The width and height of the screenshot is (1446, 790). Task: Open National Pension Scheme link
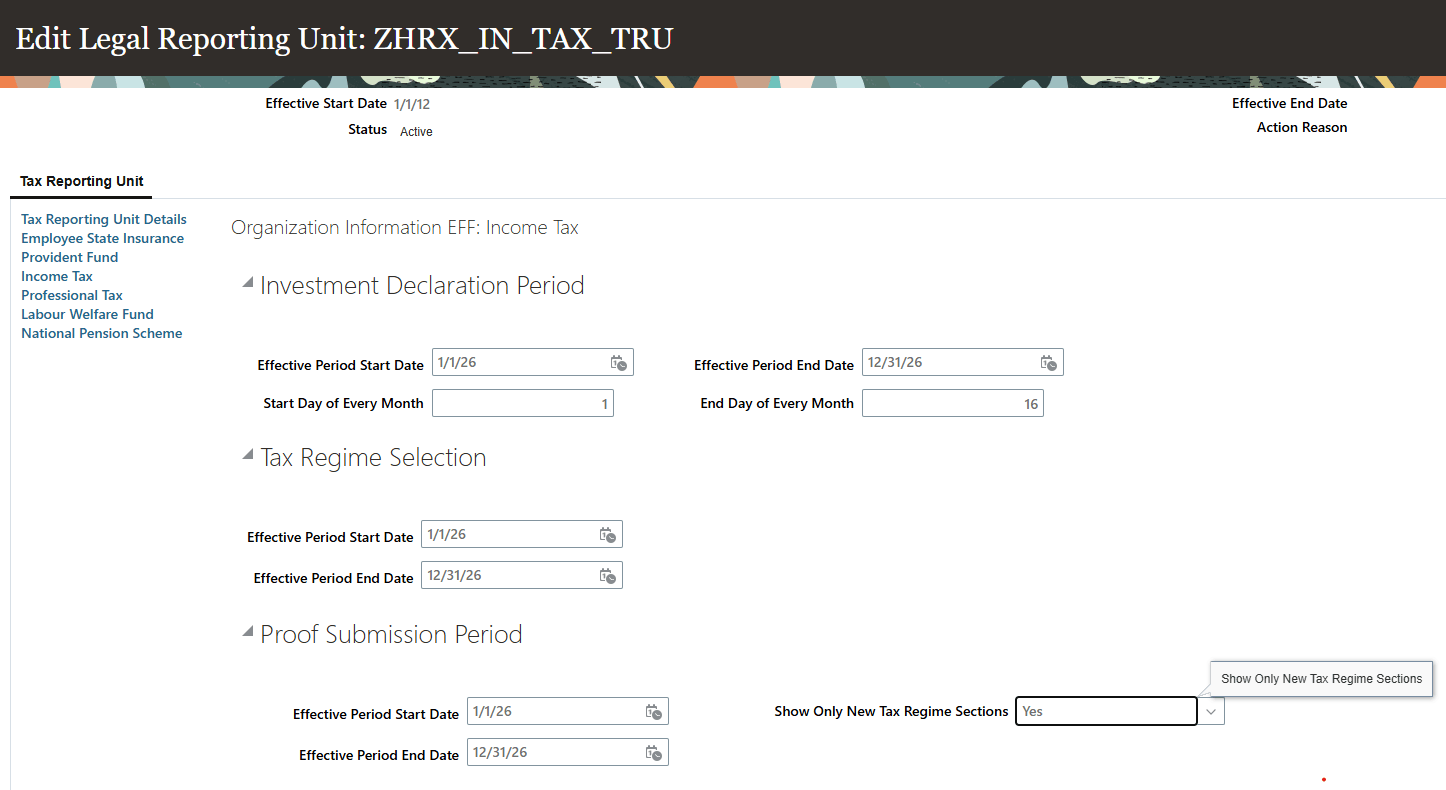[102, 333]
